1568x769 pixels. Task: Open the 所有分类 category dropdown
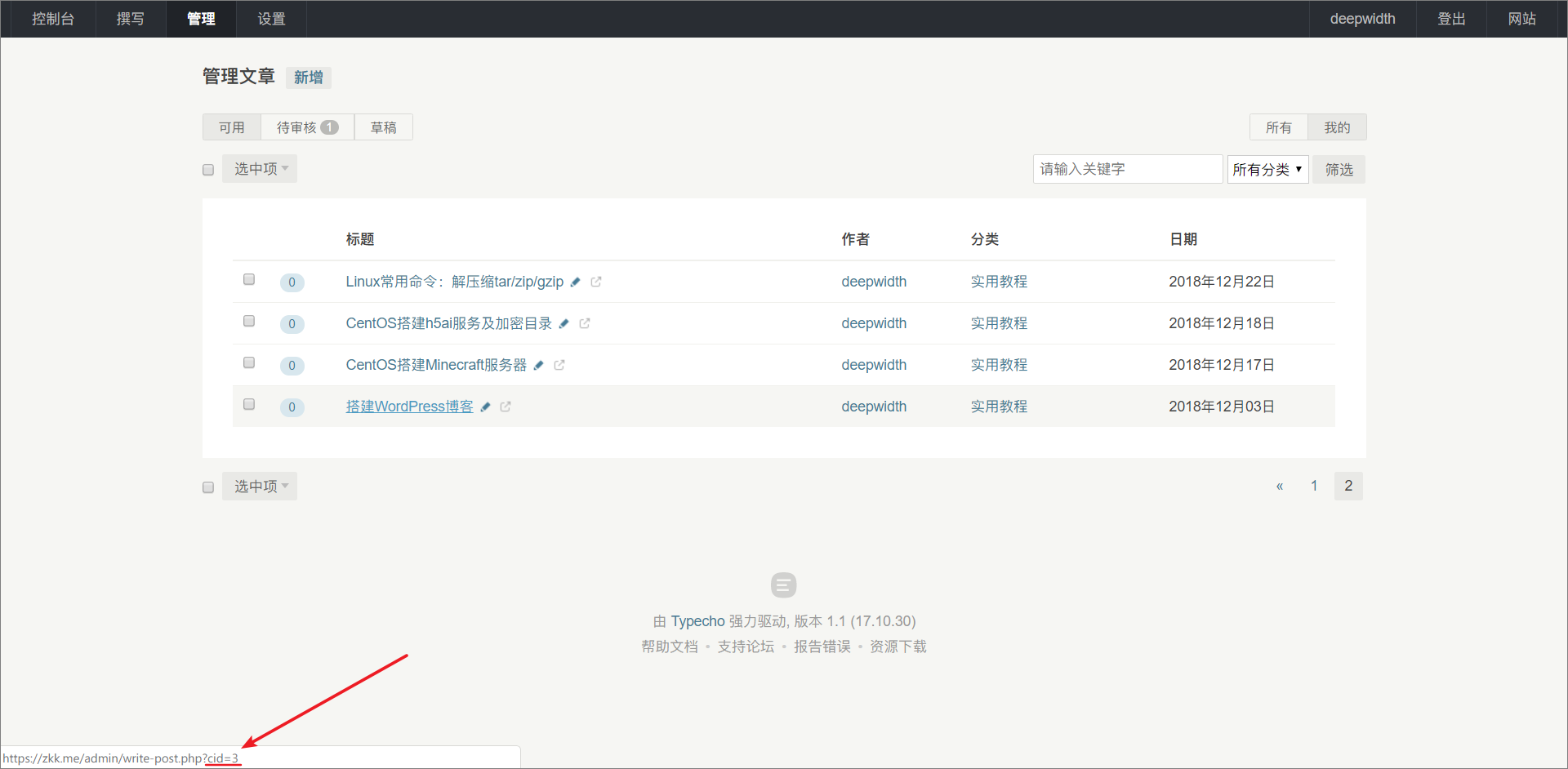coord(1267,170)
